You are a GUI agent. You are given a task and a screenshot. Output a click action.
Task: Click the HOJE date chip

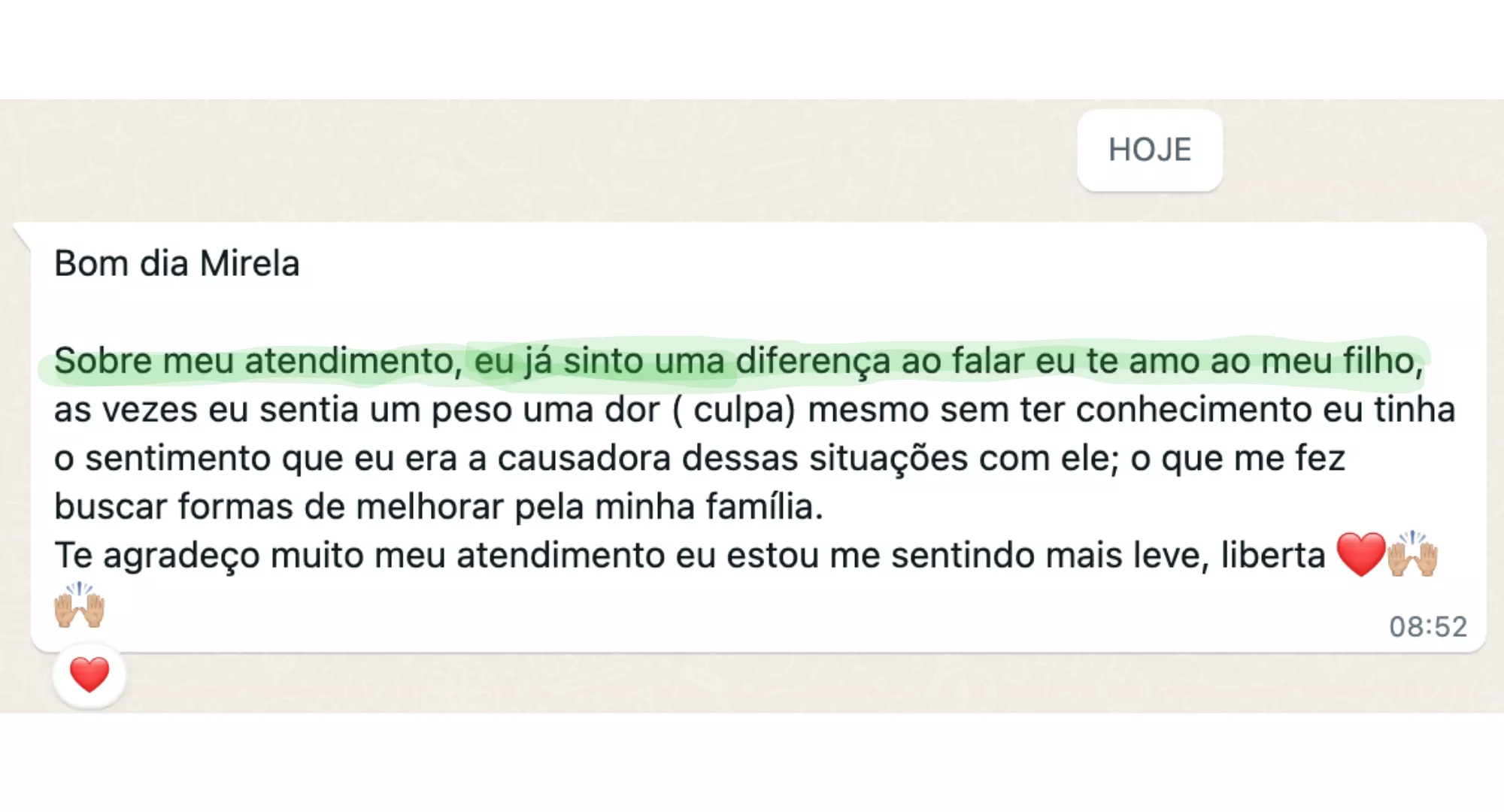[1149, 150]
